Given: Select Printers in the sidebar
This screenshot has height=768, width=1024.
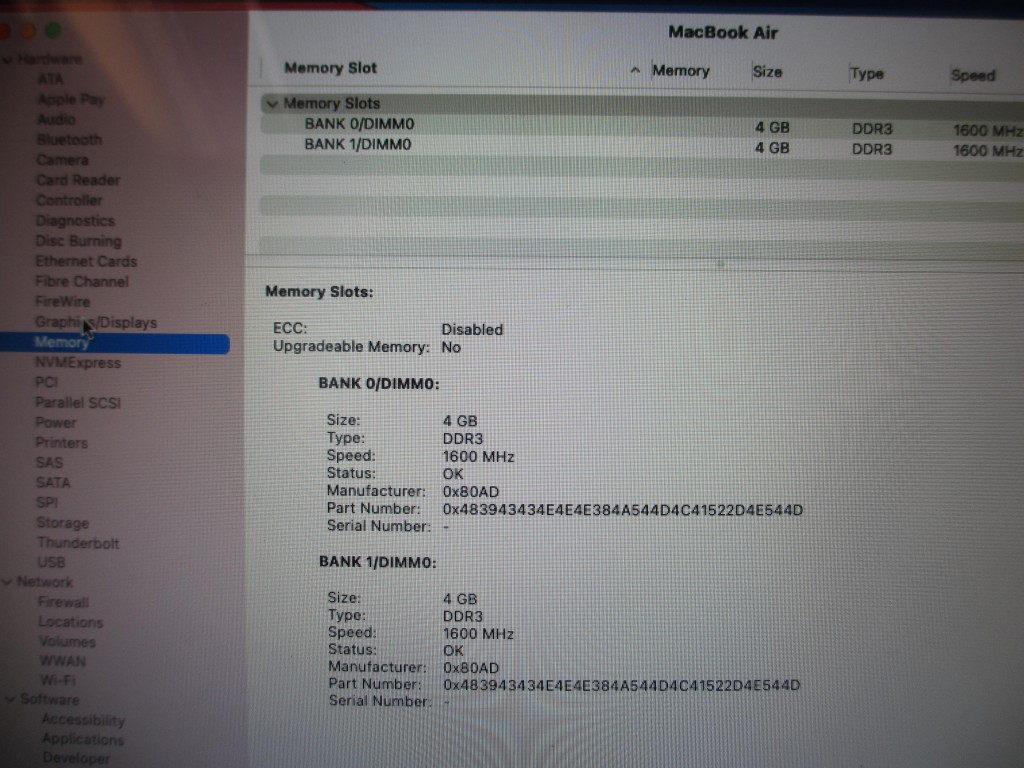Looking at the screenshot, I should tap(61, 443).
